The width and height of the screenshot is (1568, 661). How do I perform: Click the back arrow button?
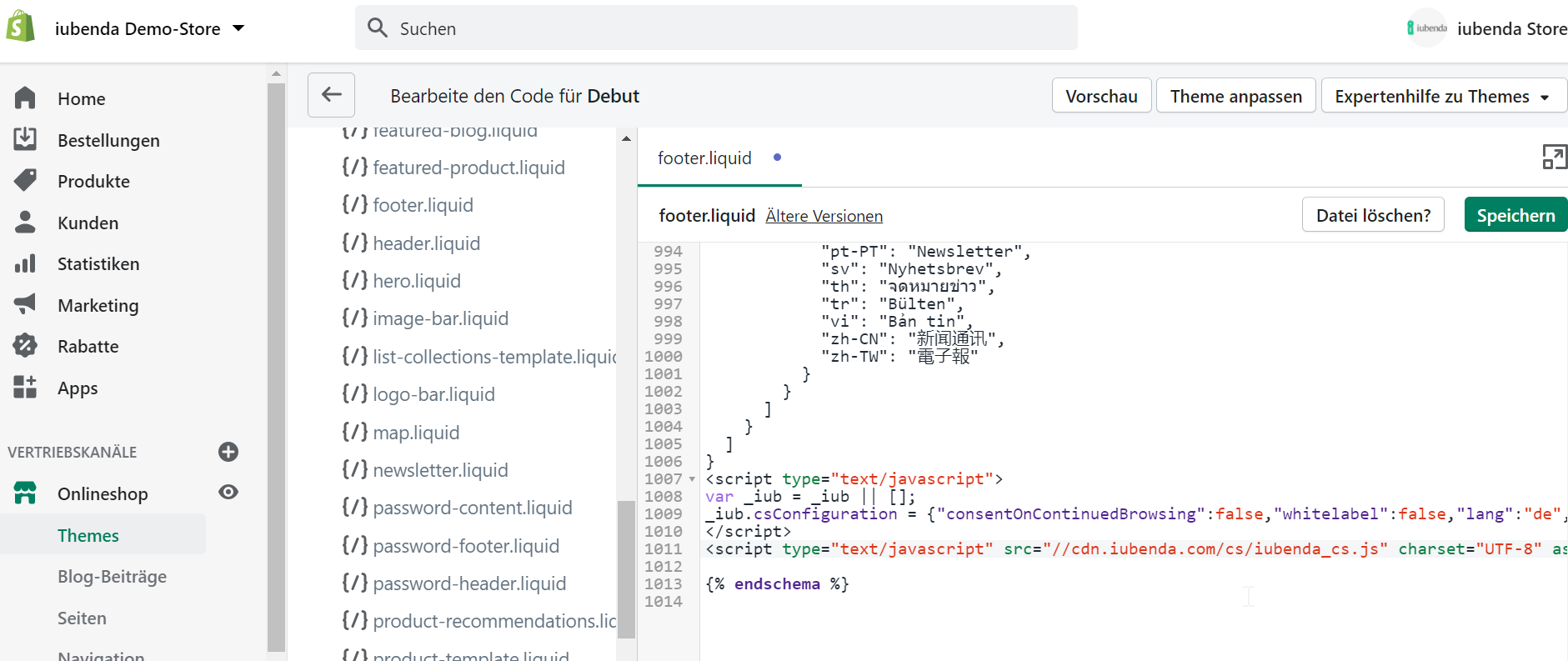click(331, 95)
